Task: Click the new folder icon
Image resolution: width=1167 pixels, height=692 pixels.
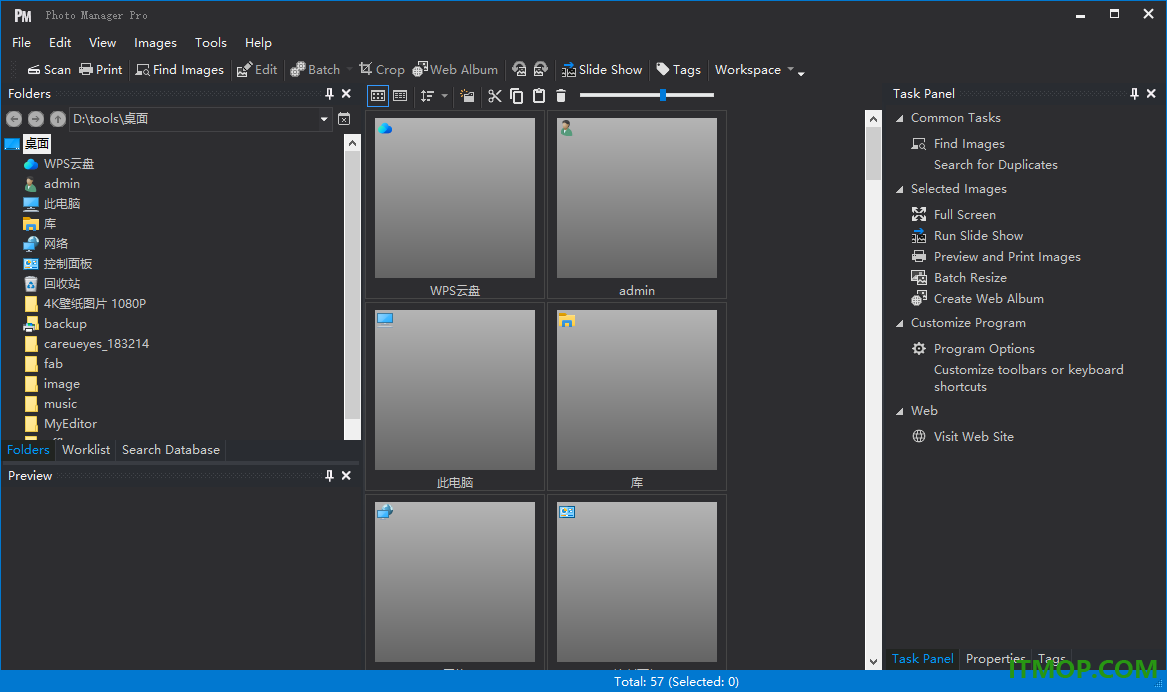Action: pyautogui.click(x=467, y=95)
